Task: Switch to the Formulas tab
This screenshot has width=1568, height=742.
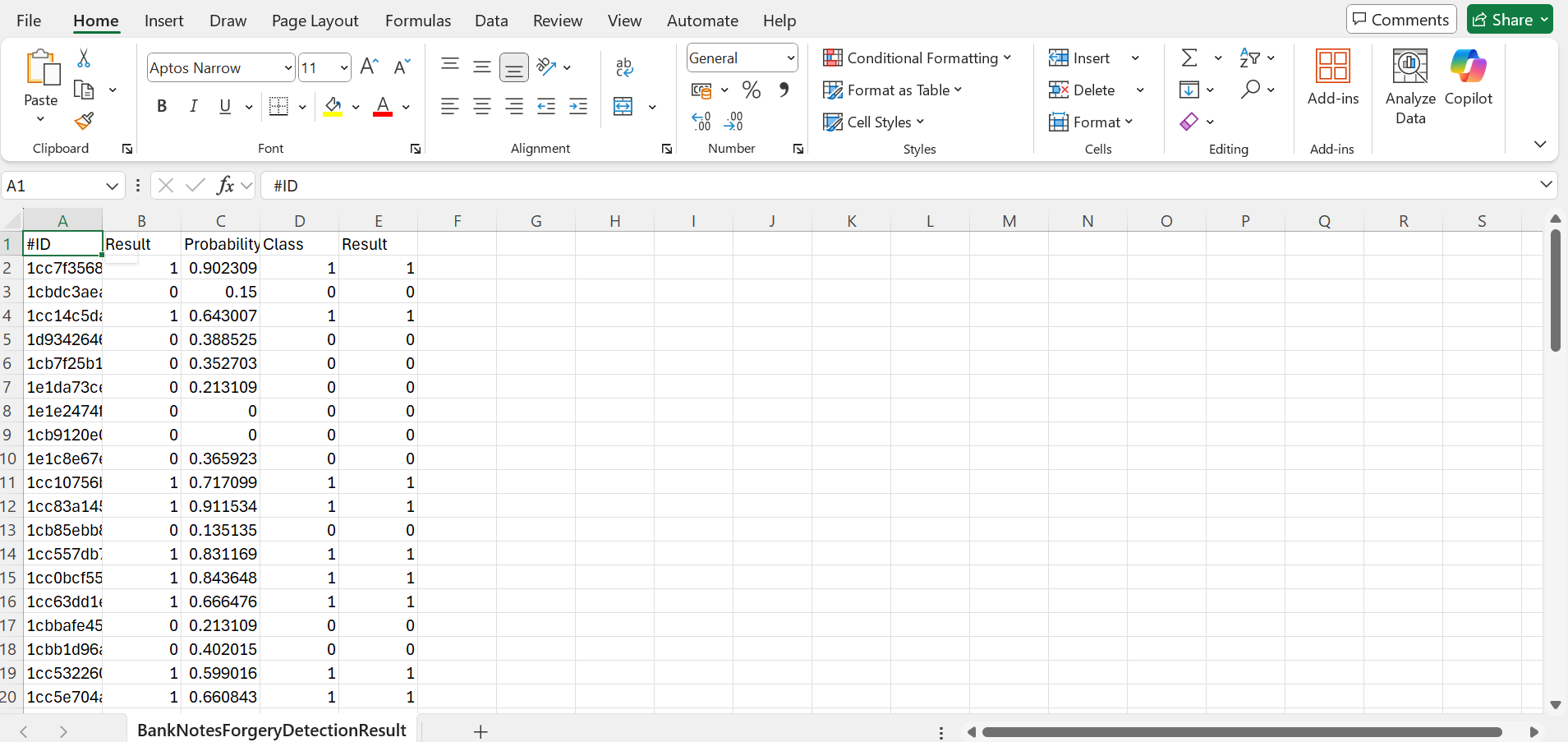Action: pos(417,21)
